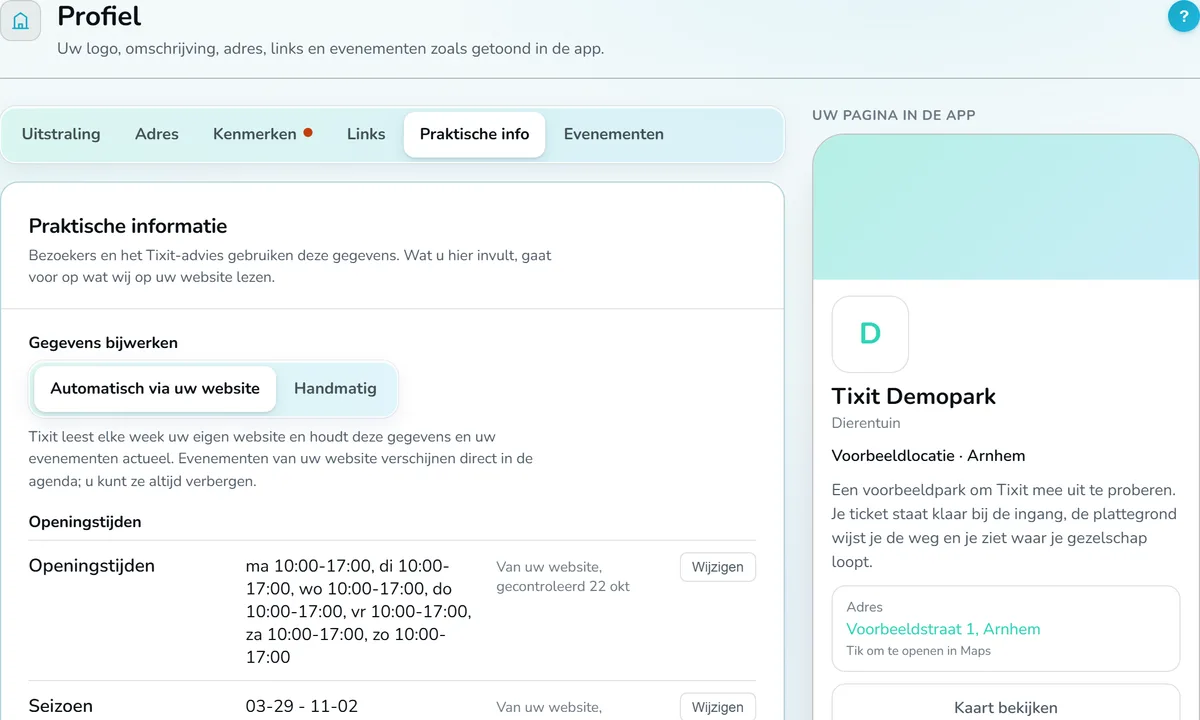Click Tik om te openen in Maps

pyautogui.click(x=918, y=651)
